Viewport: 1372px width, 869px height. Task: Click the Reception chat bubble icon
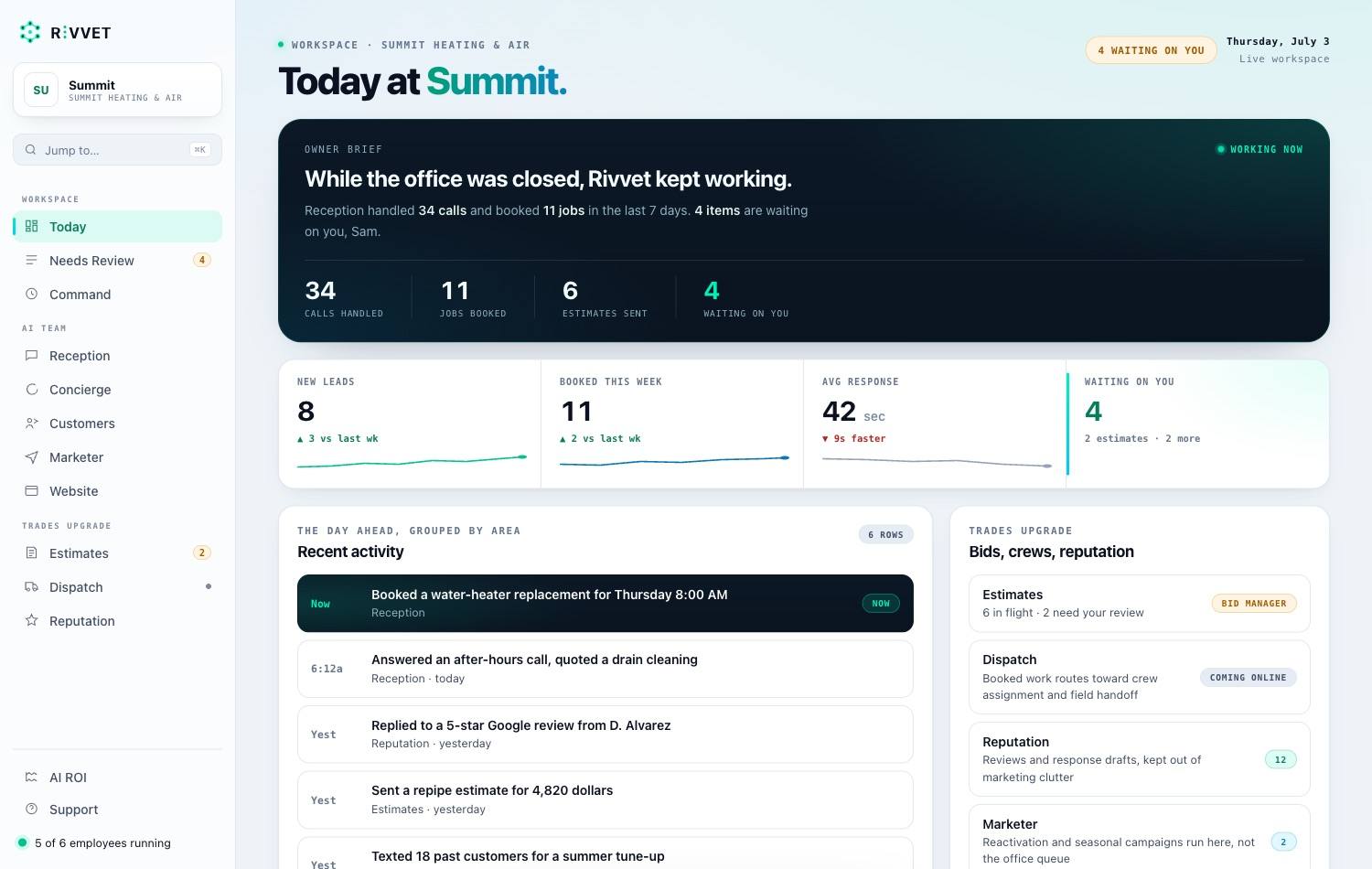coord(31,355)
